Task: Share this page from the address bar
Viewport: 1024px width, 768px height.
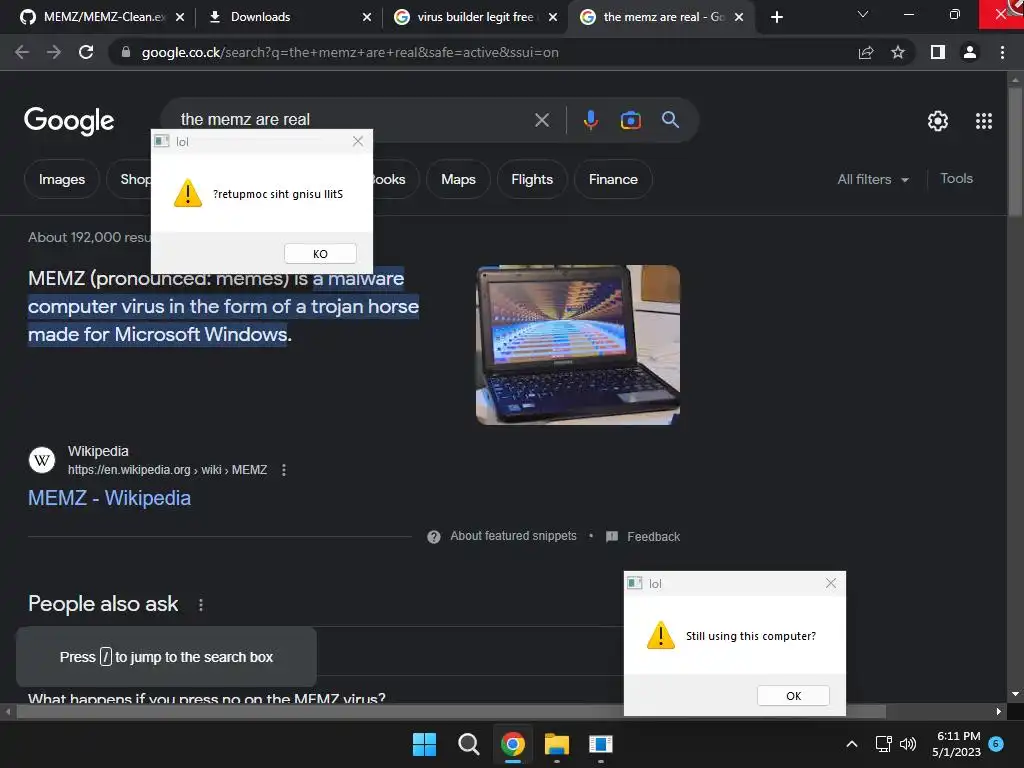Action: pyautogui.click(x=866, y=52)
